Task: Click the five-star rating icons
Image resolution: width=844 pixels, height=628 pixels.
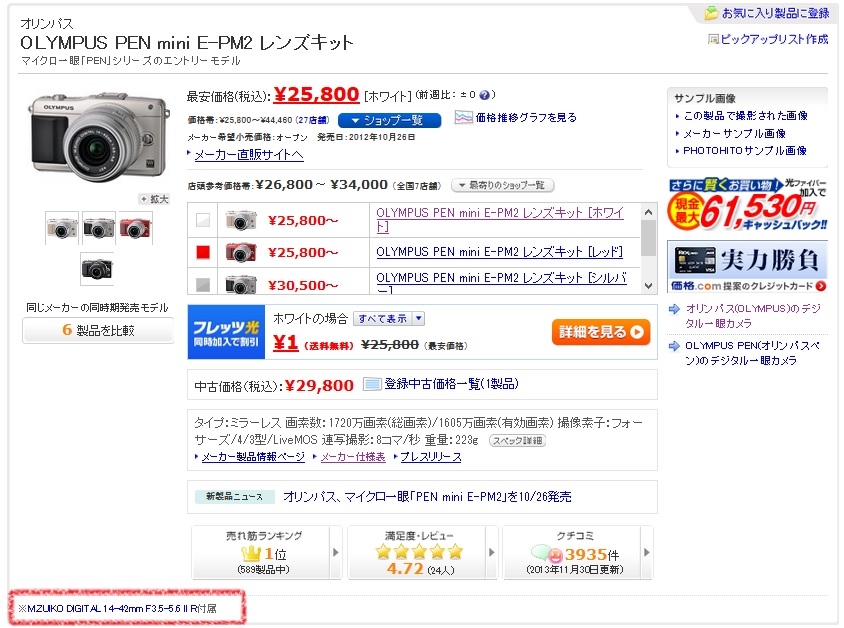Action: (419, 552)
